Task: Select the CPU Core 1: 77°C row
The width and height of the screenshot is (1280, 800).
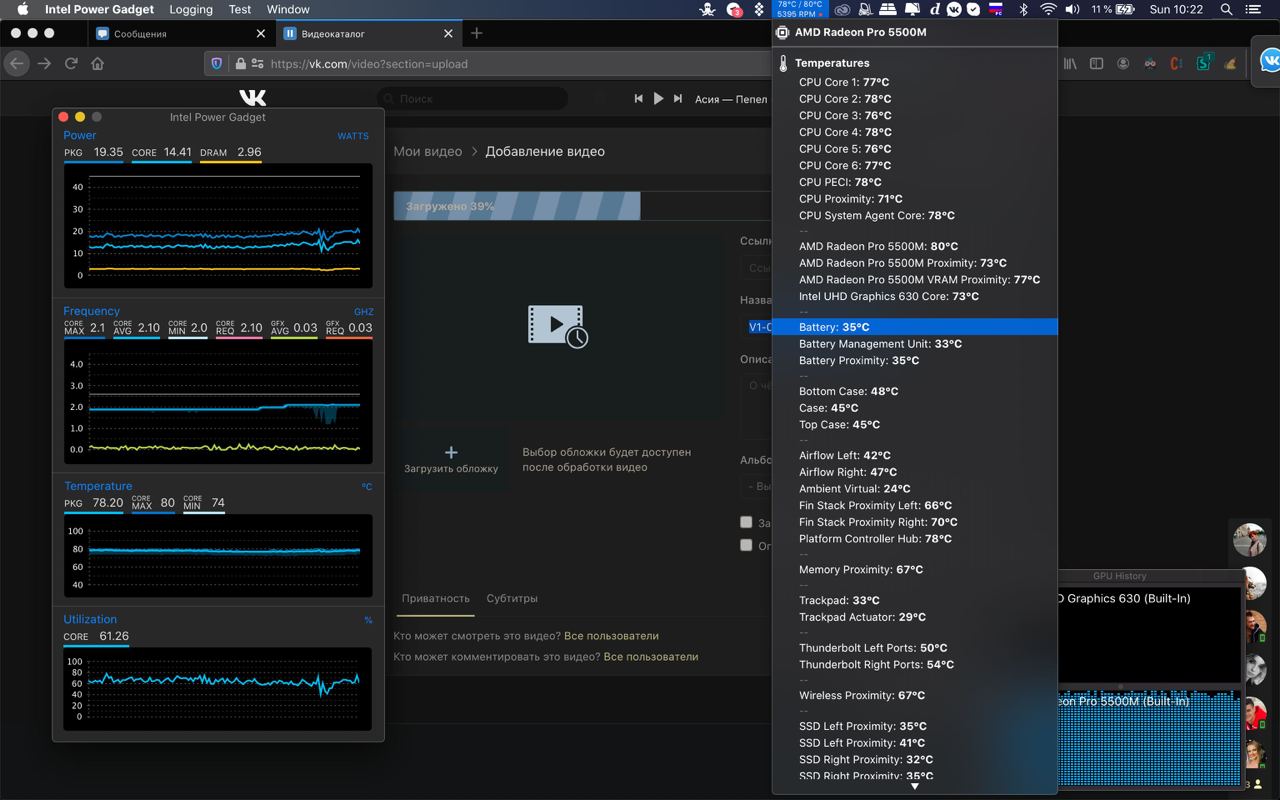Action: point(914,82)
